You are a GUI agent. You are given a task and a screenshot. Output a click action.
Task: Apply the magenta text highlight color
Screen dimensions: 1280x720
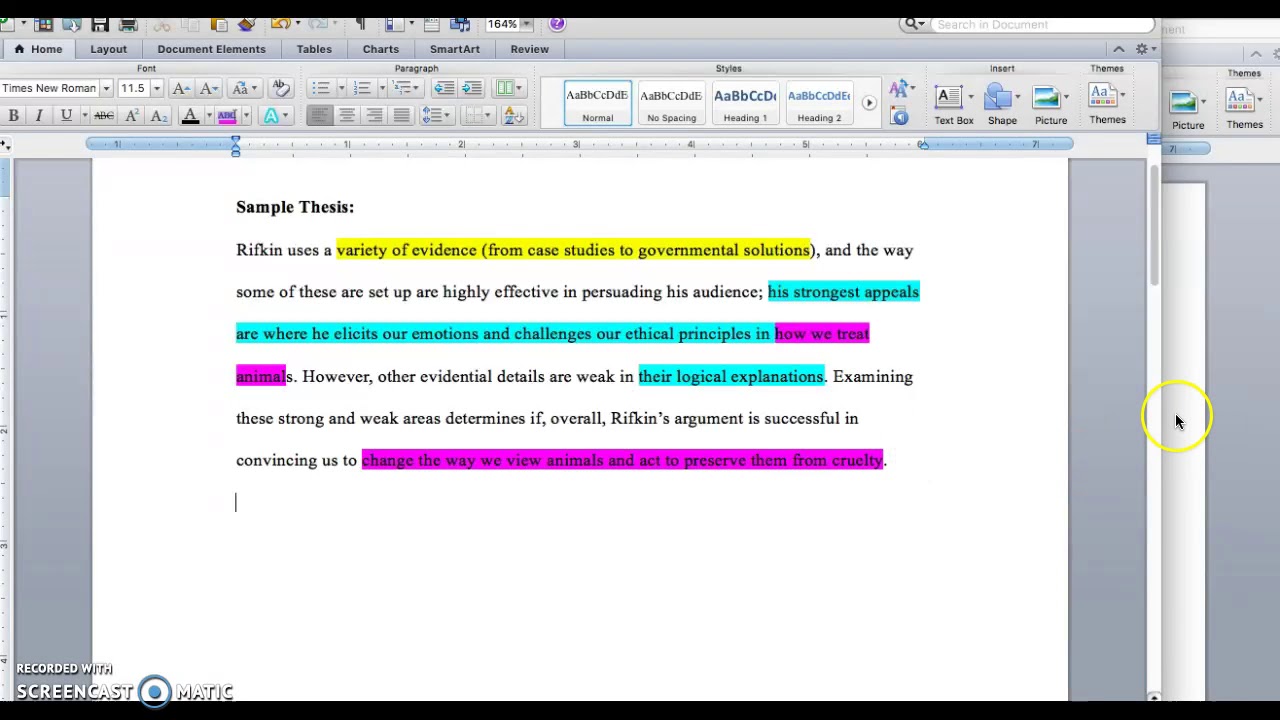(x=227, y=116)
